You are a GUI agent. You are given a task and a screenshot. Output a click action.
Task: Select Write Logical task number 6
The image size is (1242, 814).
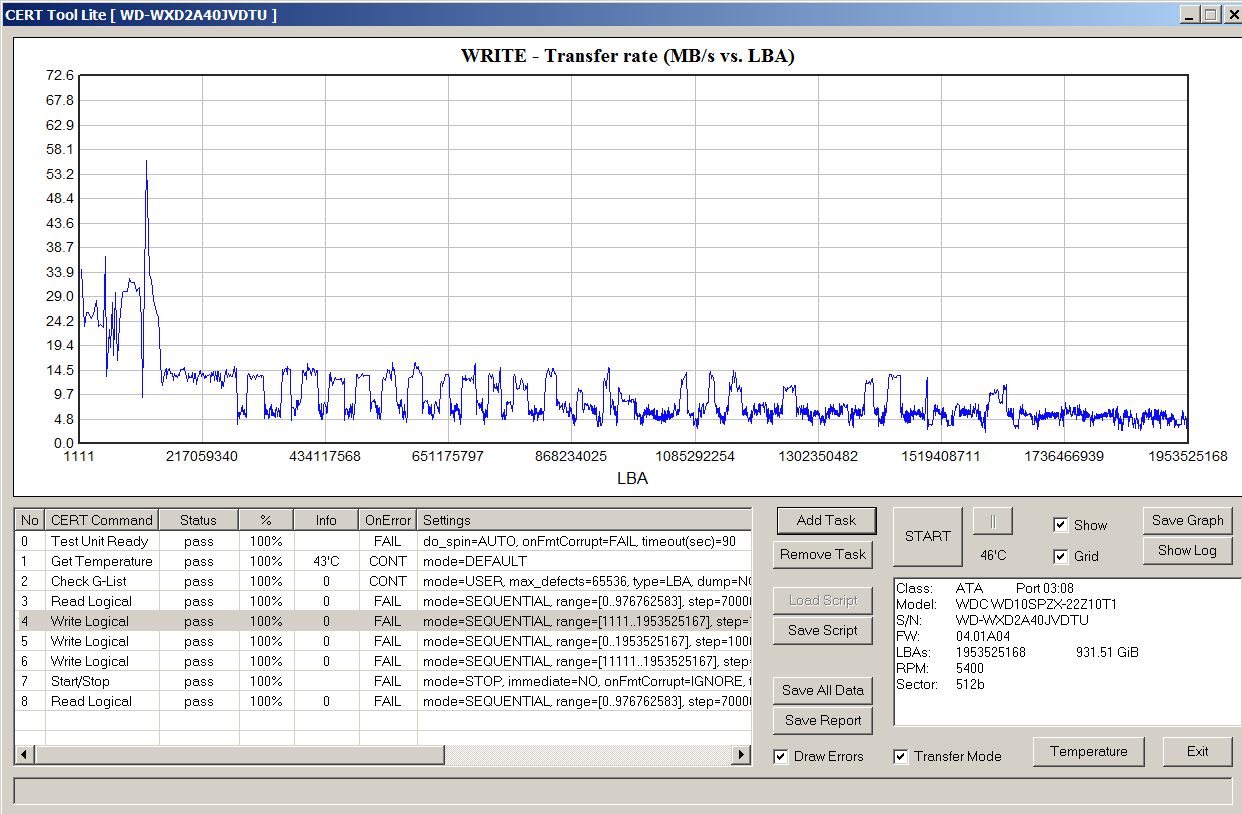coord(383,661)
